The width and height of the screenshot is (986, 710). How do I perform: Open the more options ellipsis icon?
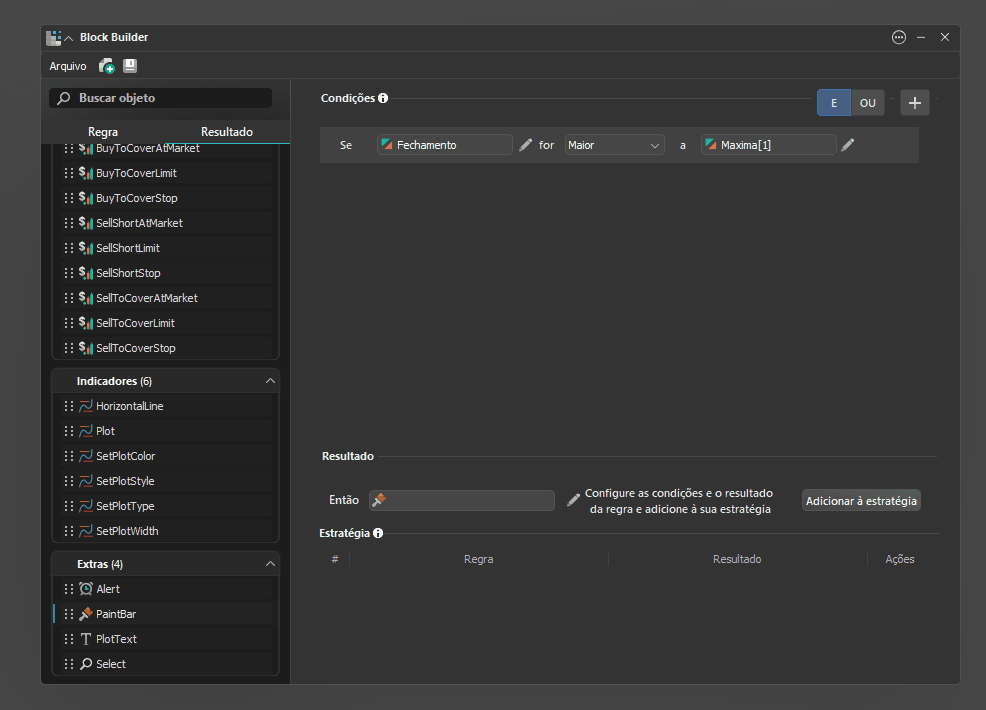tap(899, 37)
